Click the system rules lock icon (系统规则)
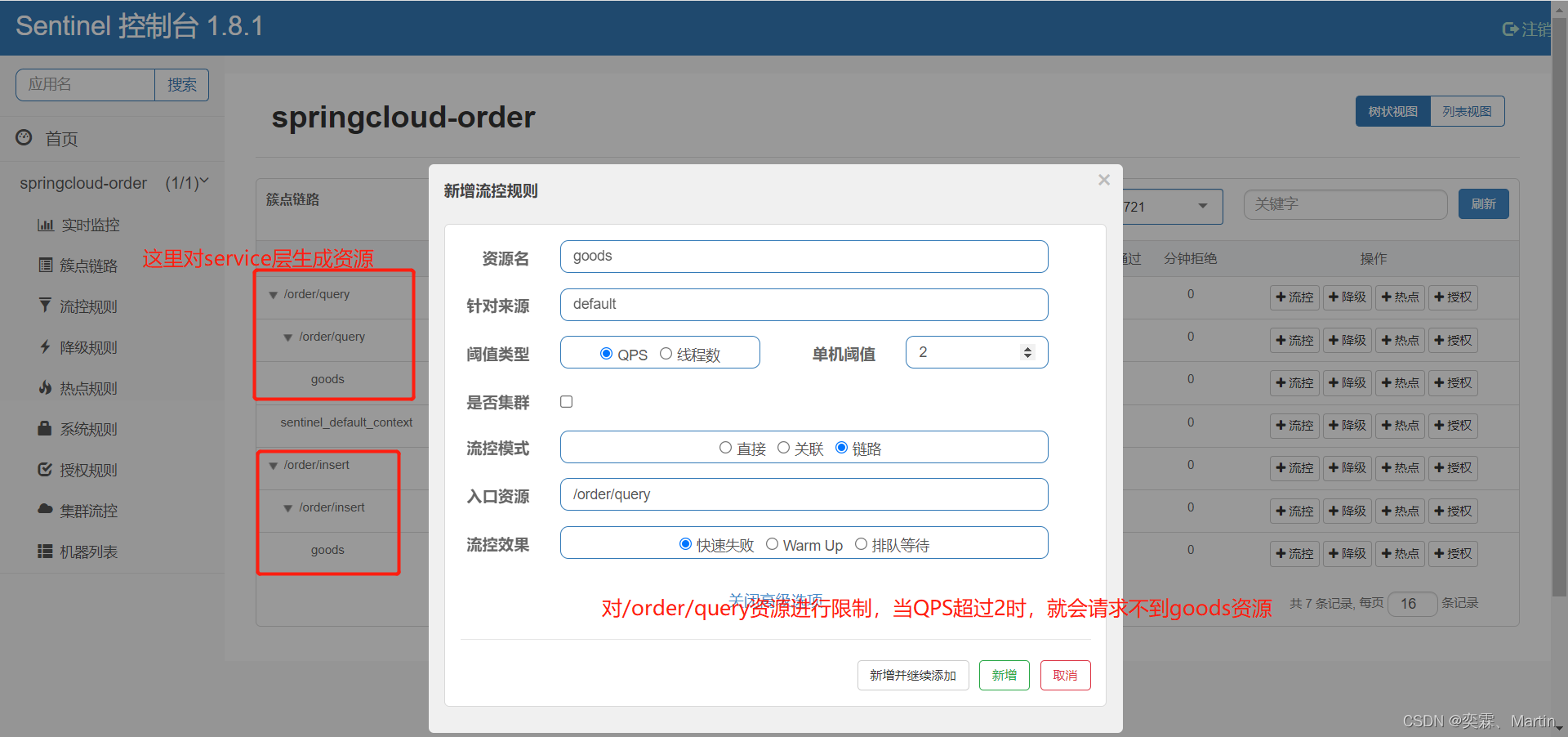 coord(45,428)
